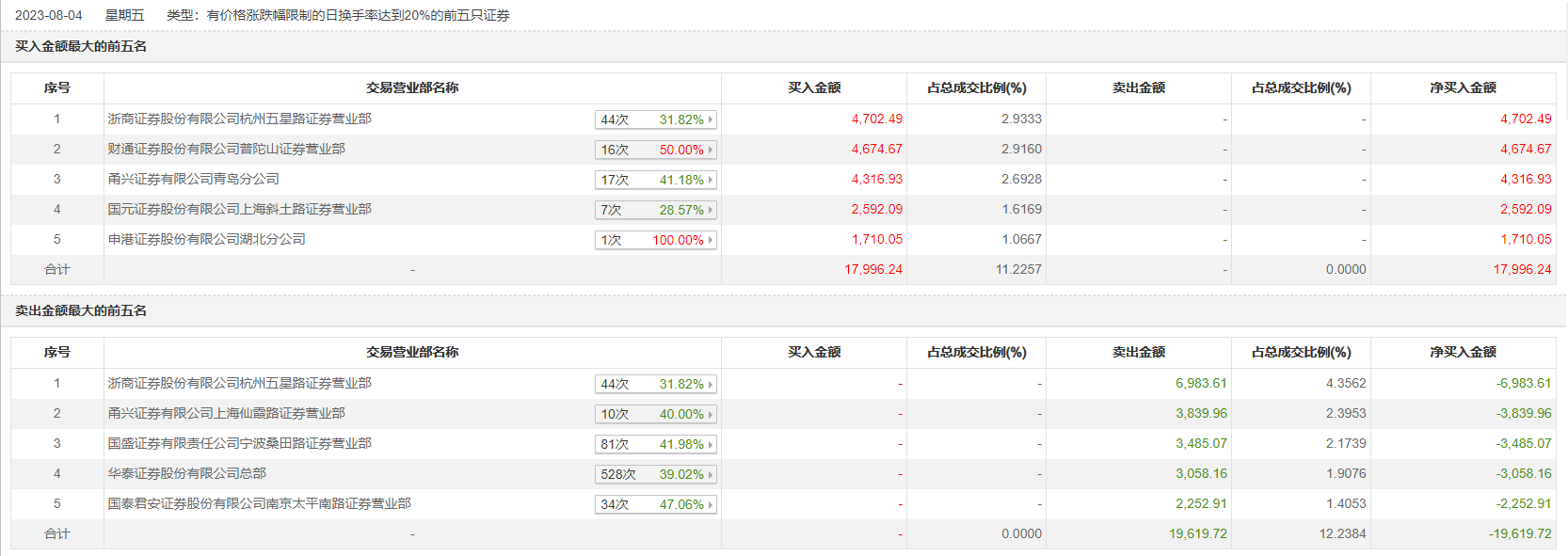Open 财通证券股份有限公司普陀山证券营业部 link

coord(226,149)
